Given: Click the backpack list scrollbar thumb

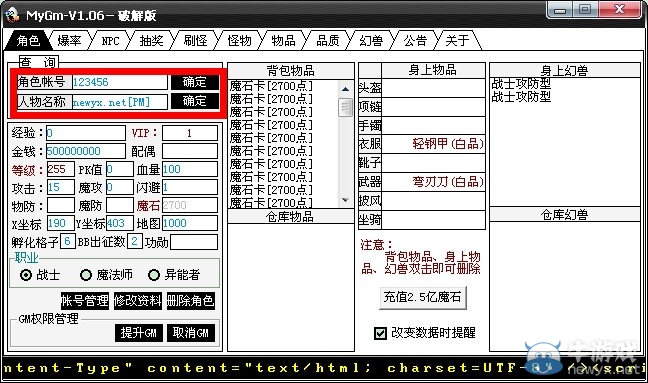Looking at the screenshot, I should 345,107.
